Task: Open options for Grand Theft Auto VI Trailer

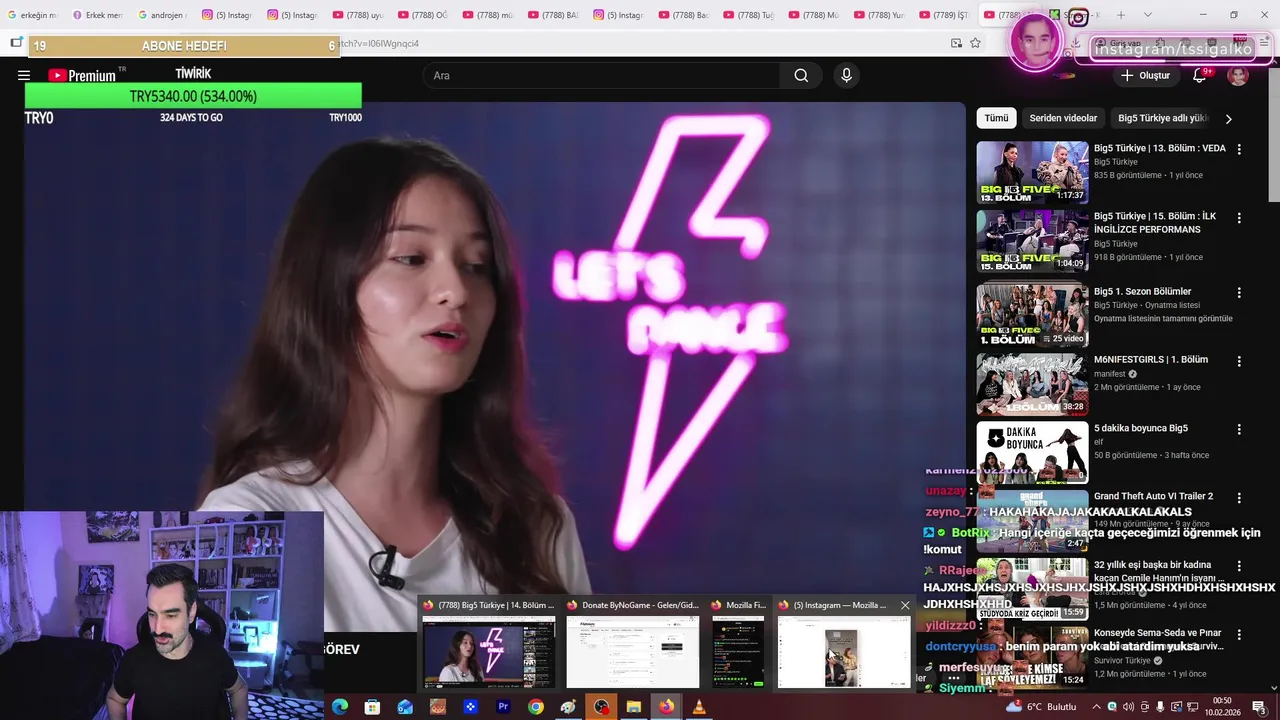Action: pos(1239,498)
